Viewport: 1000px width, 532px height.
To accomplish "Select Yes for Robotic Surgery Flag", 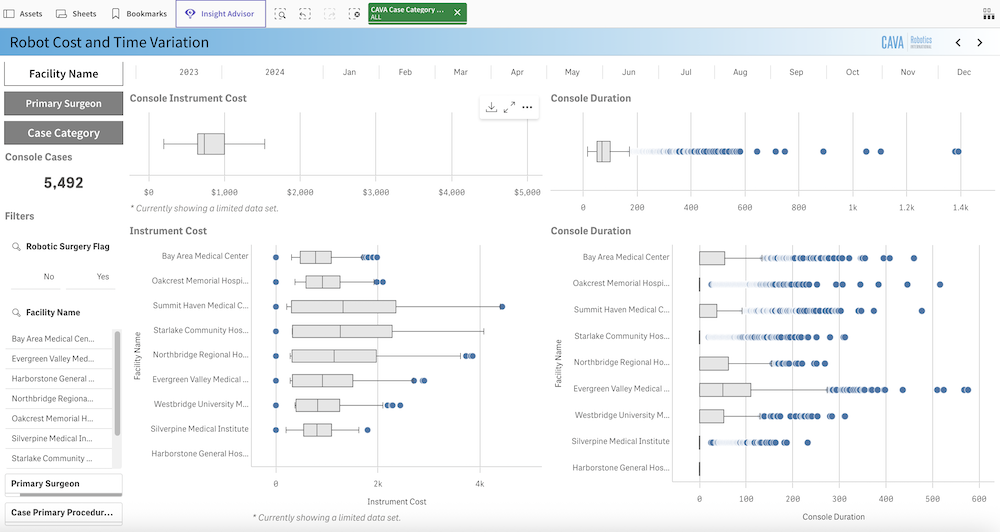I will 102,276.
